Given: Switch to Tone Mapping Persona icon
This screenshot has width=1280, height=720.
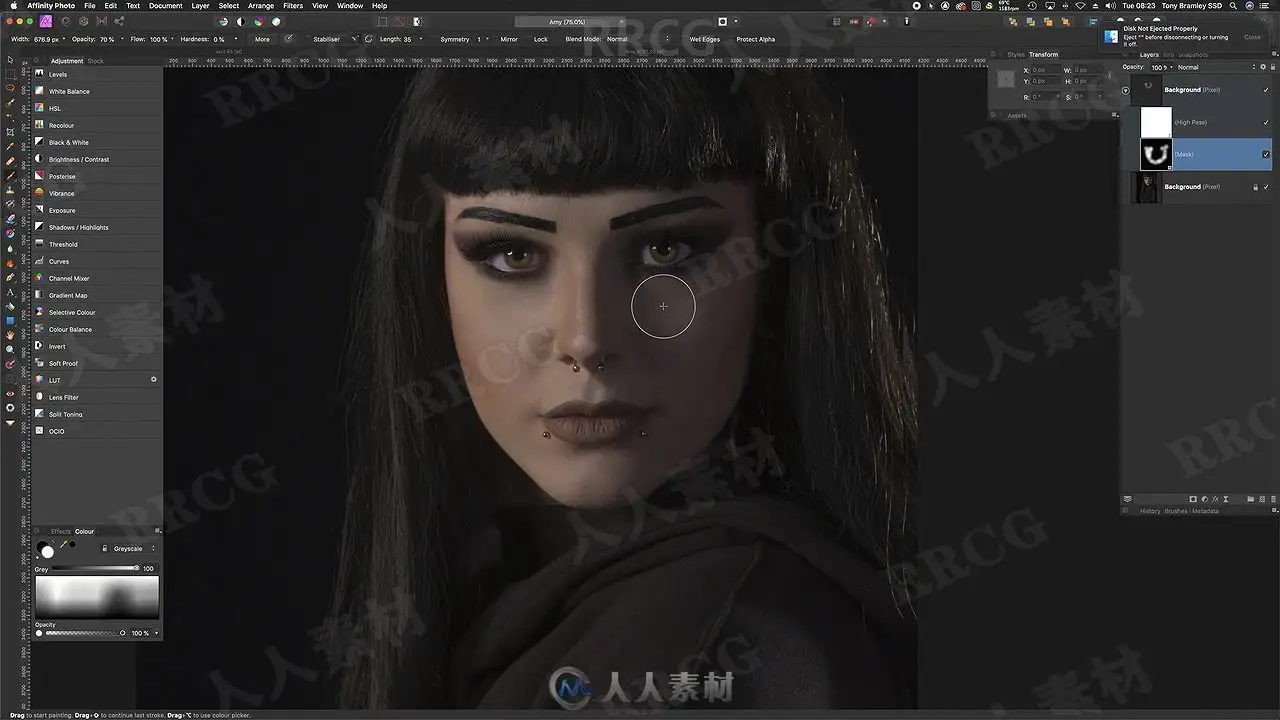Looking at the screenshot, I should [x=101, y=21].
